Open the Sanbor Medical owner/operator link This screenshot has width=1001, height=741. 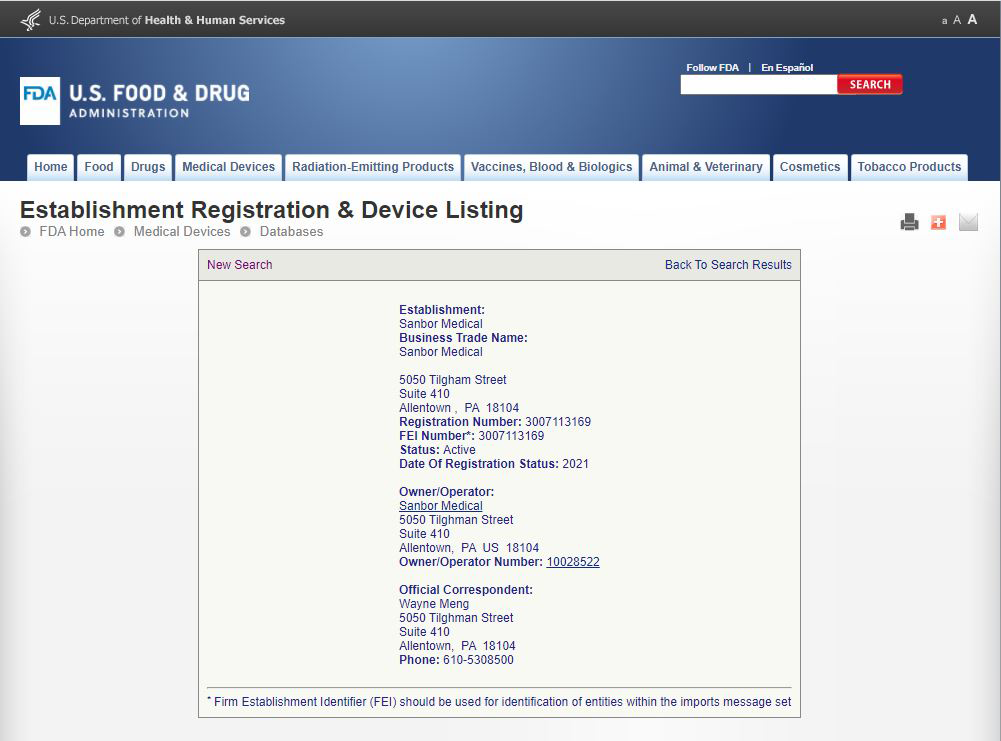coord(441,506)
